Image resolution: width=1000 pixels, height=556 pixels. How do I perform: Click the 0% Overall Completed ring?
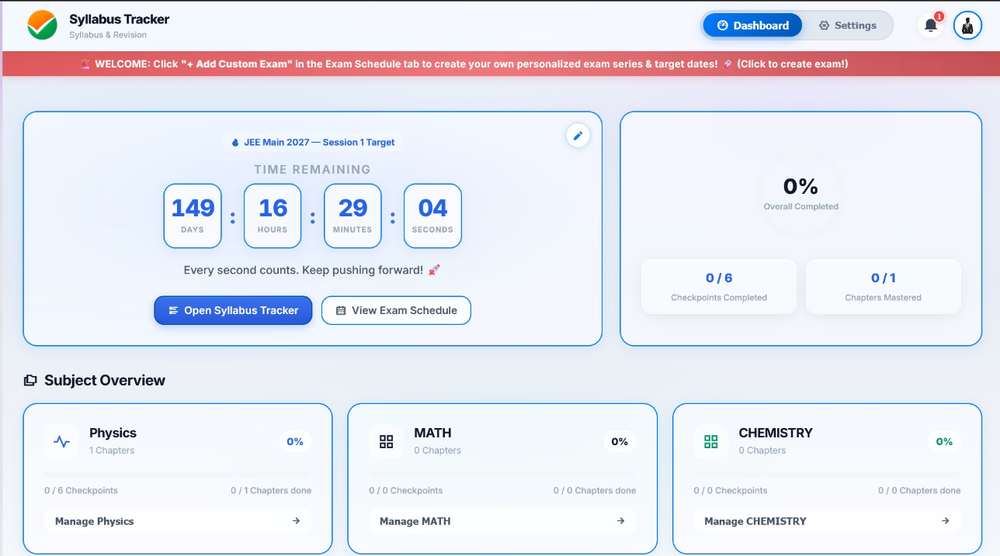[801, 194]
